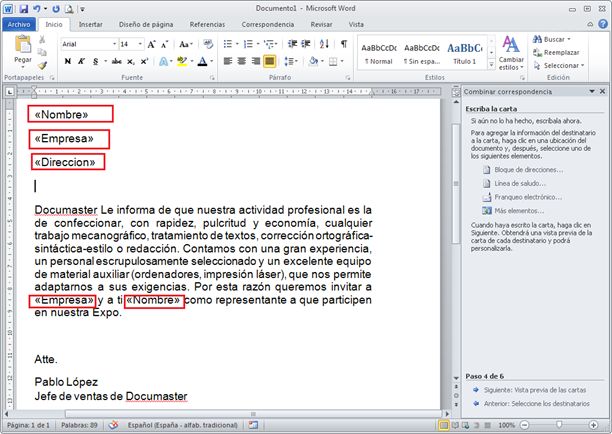Open the Arial font name dropdown
612x434 pixels.
[x=114, y=44]
